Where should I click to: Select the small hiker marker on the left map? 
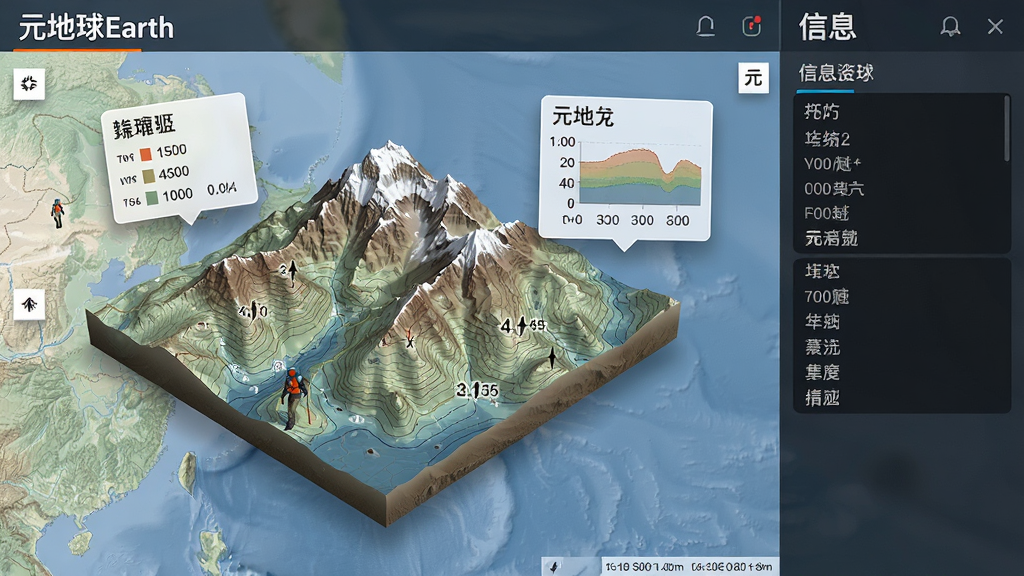pyautogui.click(x=58, y=213)
